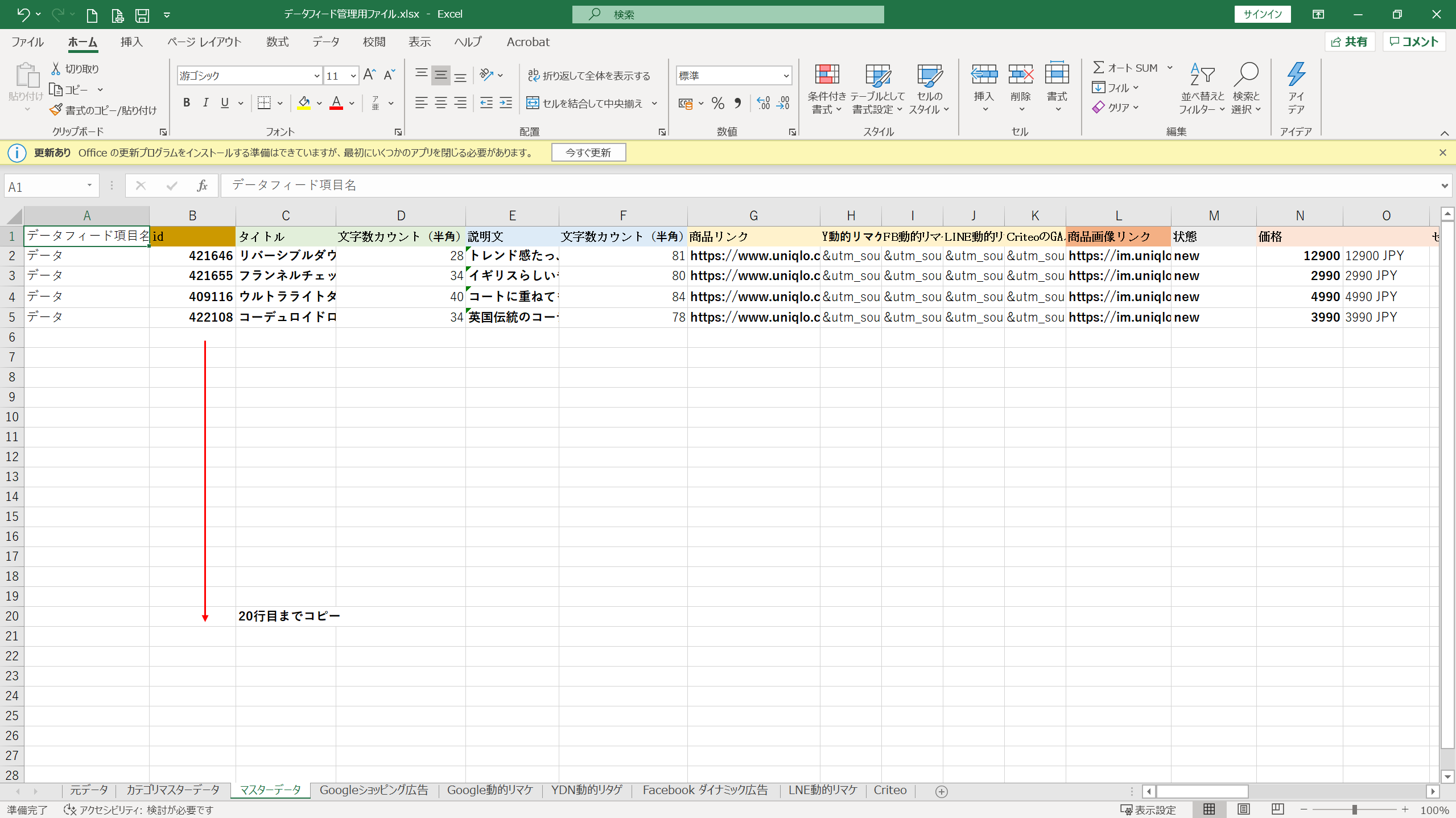The image size is (1456, 818).
Task: Open the File (ファイル) menu
Action: coord(27,42)
